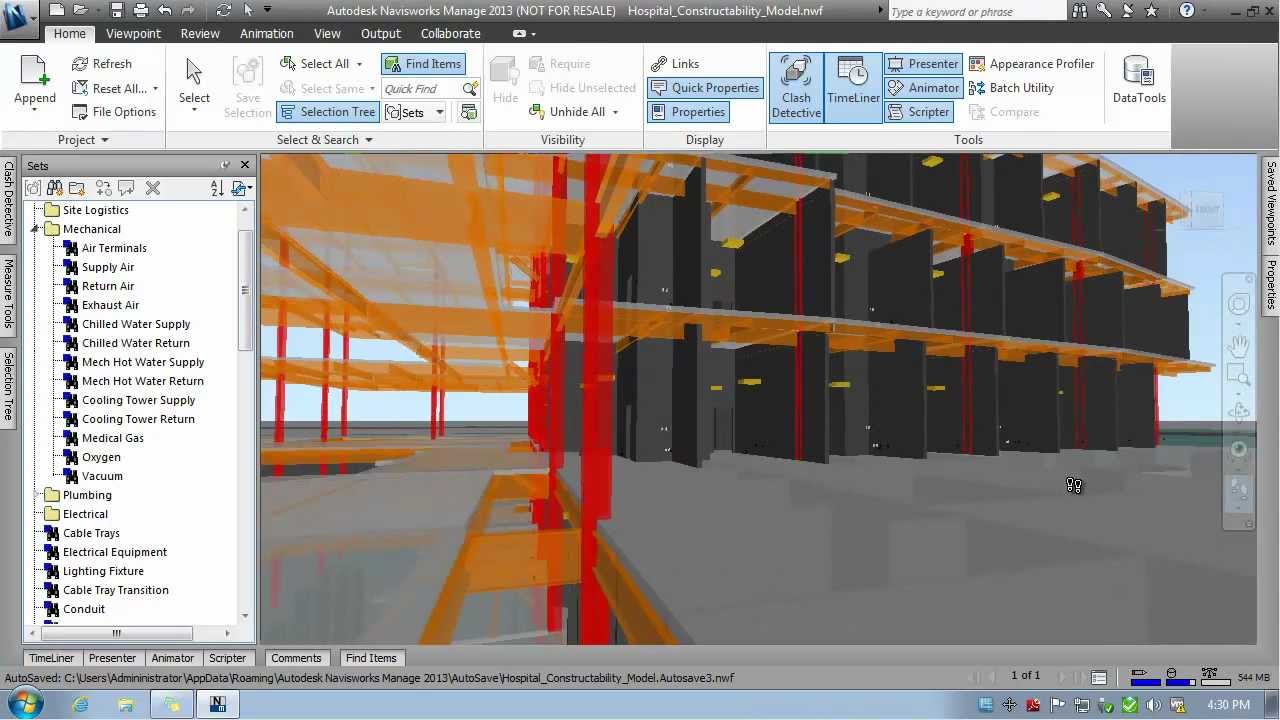Viewport: 1280px width, 720px height.
Task: Toggle the Find Items window button
Action: click(x=423, y=64)
